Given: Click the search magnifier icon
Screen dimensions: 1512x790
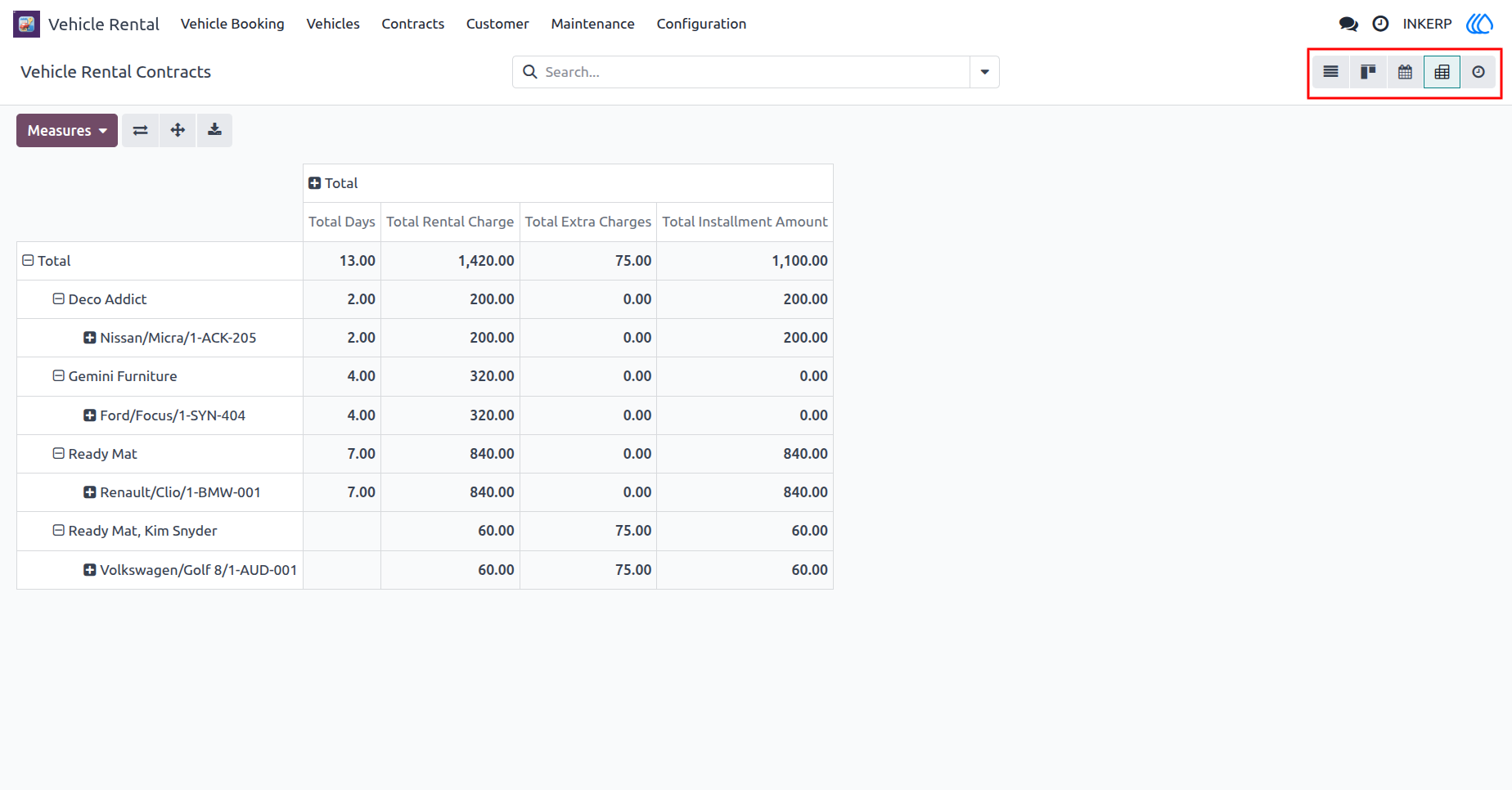Looking at the screenshot, I should 530,72.
